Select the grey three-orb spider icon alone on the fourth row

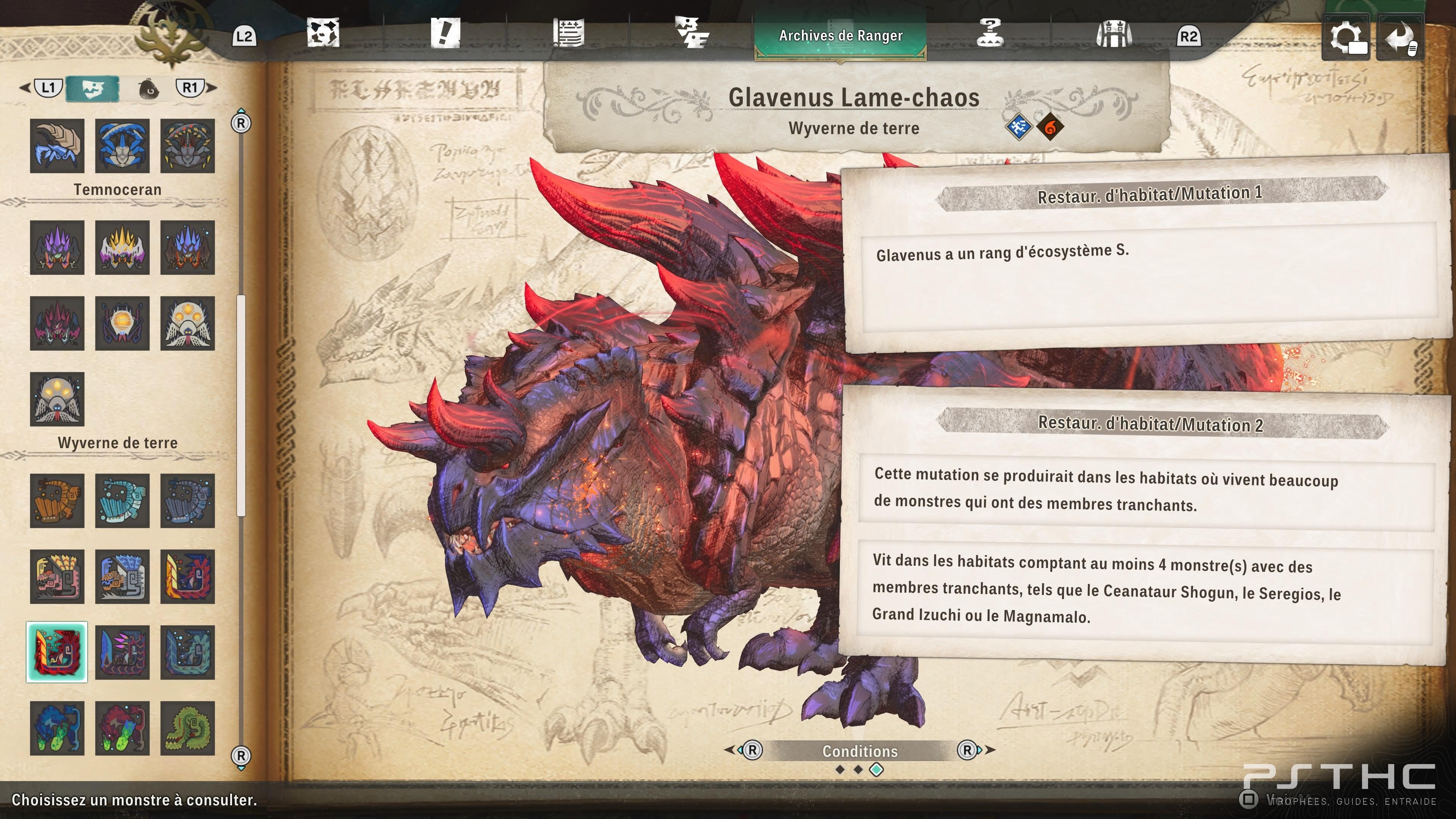click(57, 399)
